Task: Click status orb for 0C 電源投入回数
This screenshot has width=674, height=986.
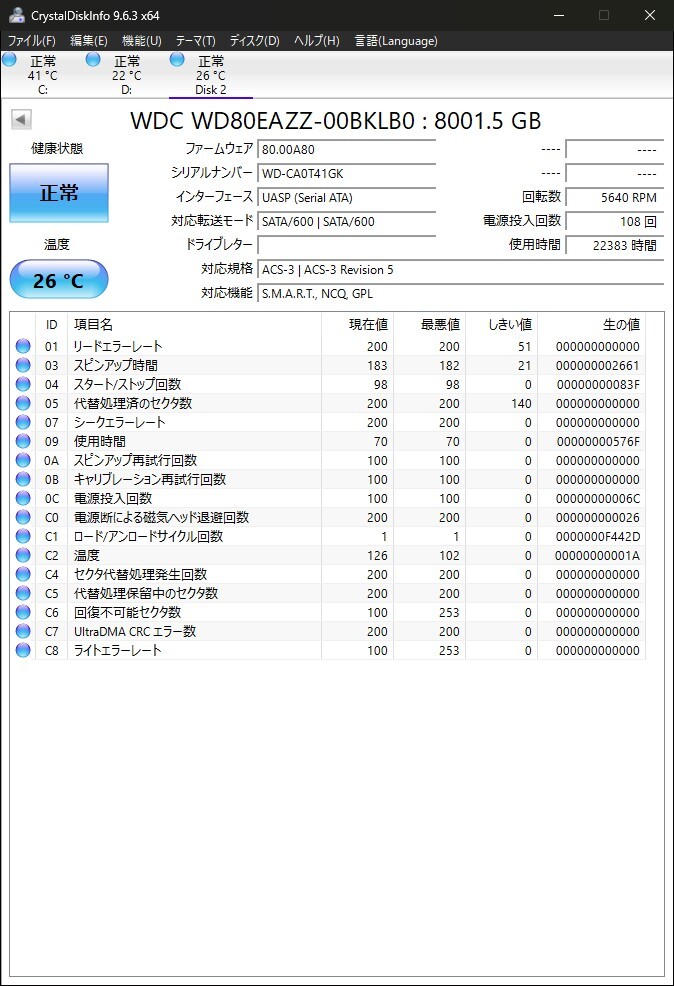Action: point(23,498)
